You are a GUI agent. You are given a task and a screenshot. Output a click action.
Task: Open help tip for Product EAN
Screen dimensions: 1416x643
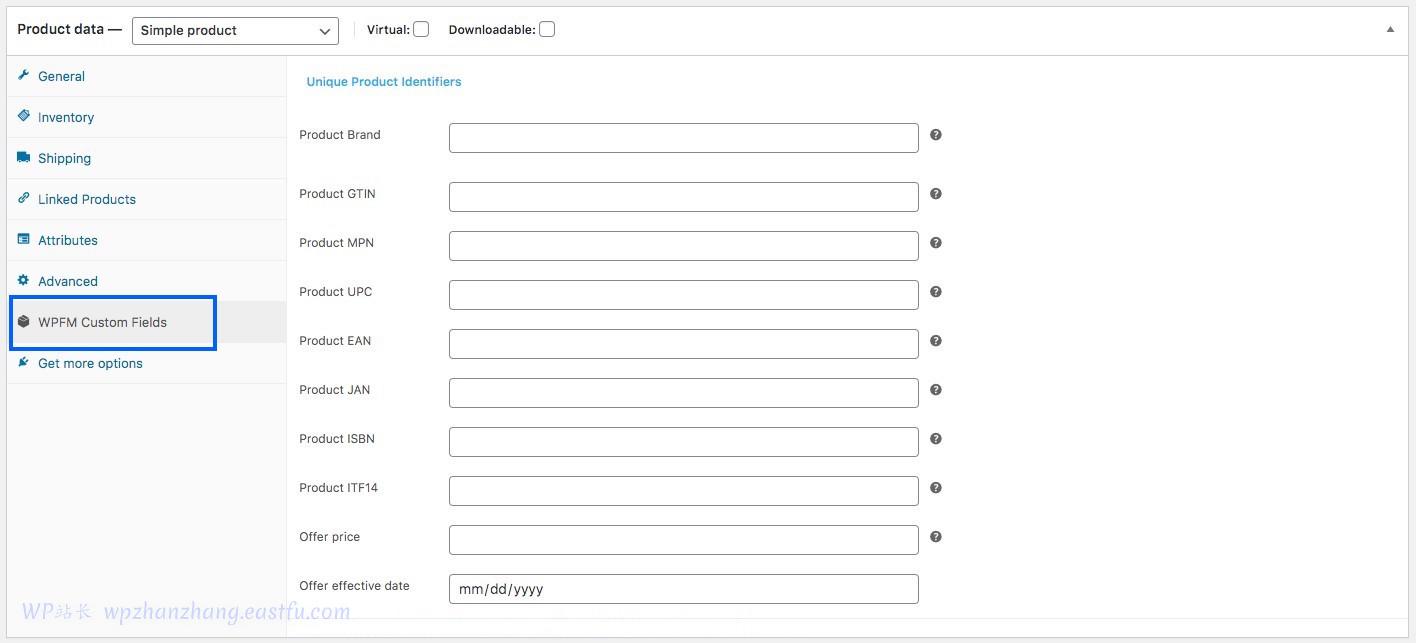point(936,341)
